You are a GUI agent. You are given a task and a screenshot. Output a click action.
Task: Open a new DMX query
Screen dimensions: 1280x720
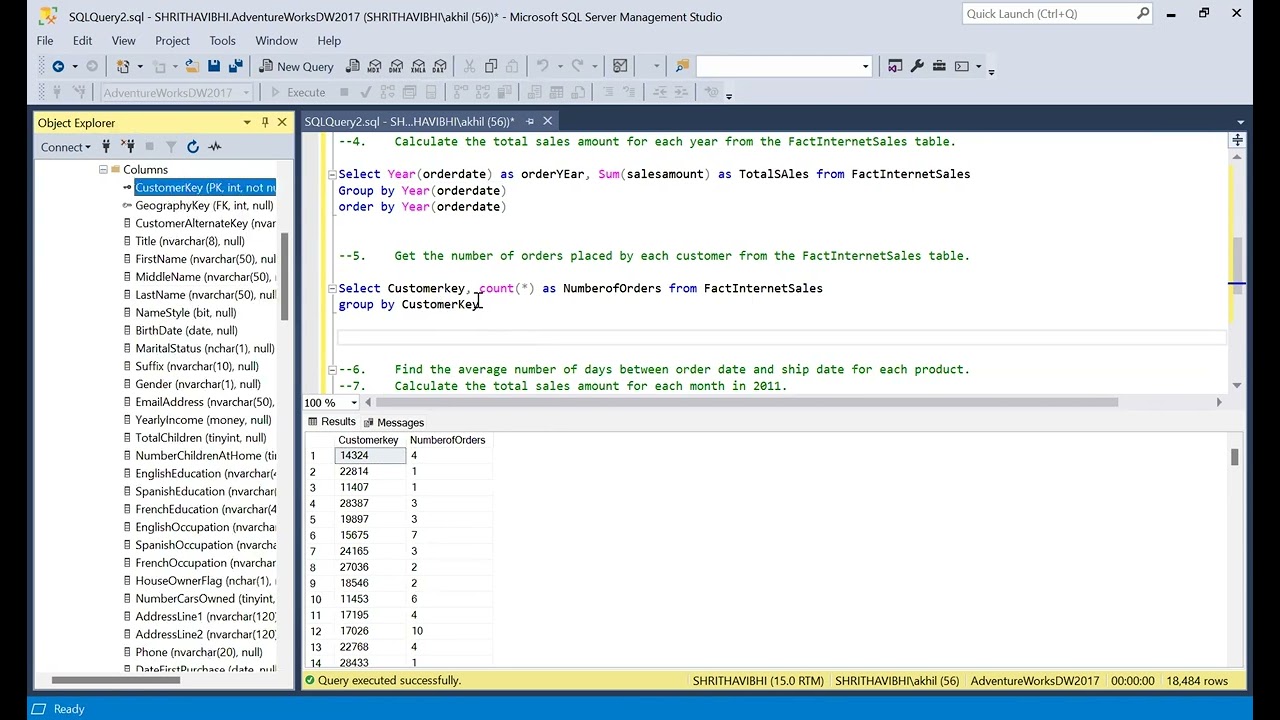coord(396,66)
